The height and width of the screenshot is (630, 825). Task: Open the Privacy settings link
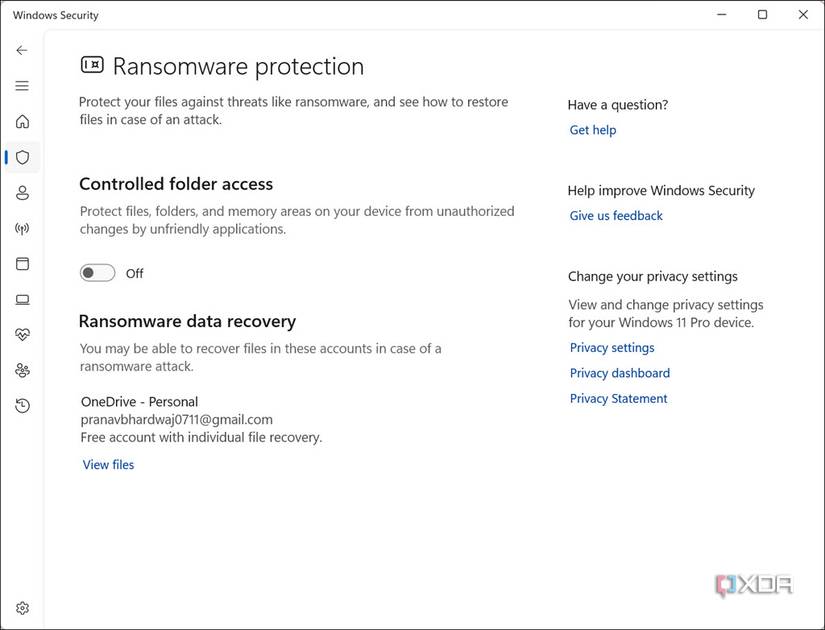coord(612,347)
